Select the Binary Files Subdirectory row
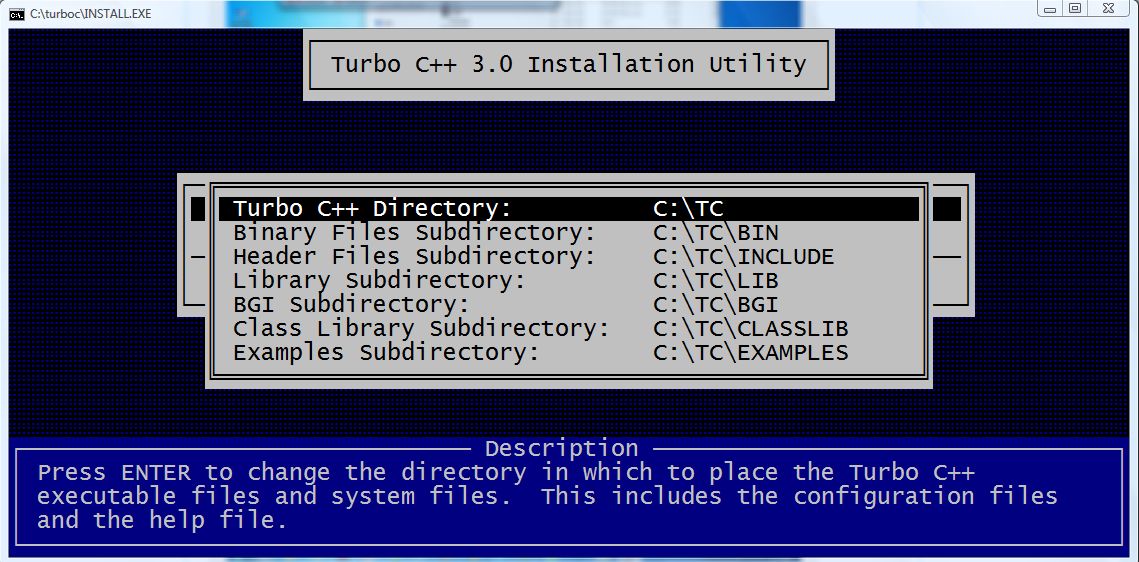The image size is (1139, 562). 569,232
